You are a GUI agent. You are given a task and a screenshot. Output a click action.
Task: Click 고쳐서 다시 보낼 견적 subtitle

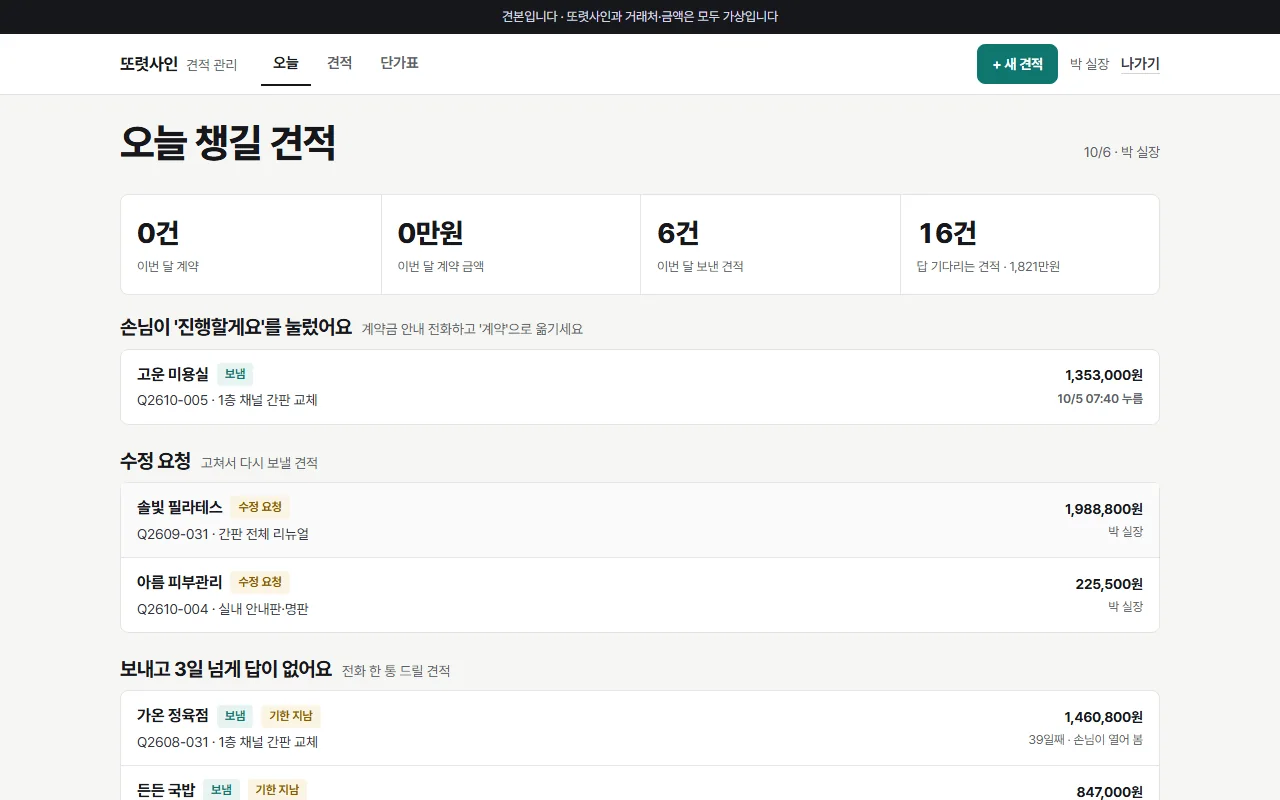coord(259,463)
